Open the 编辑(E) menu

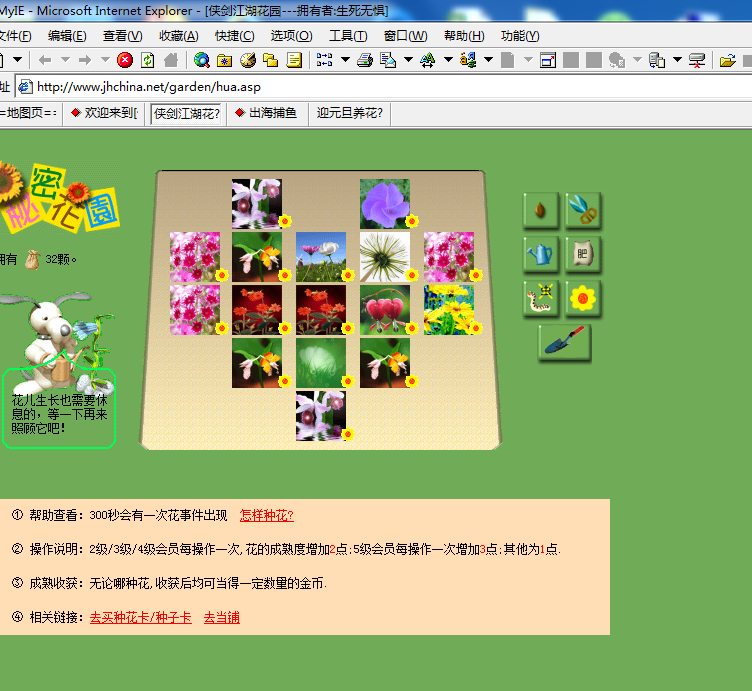click(x=67, y=36)
